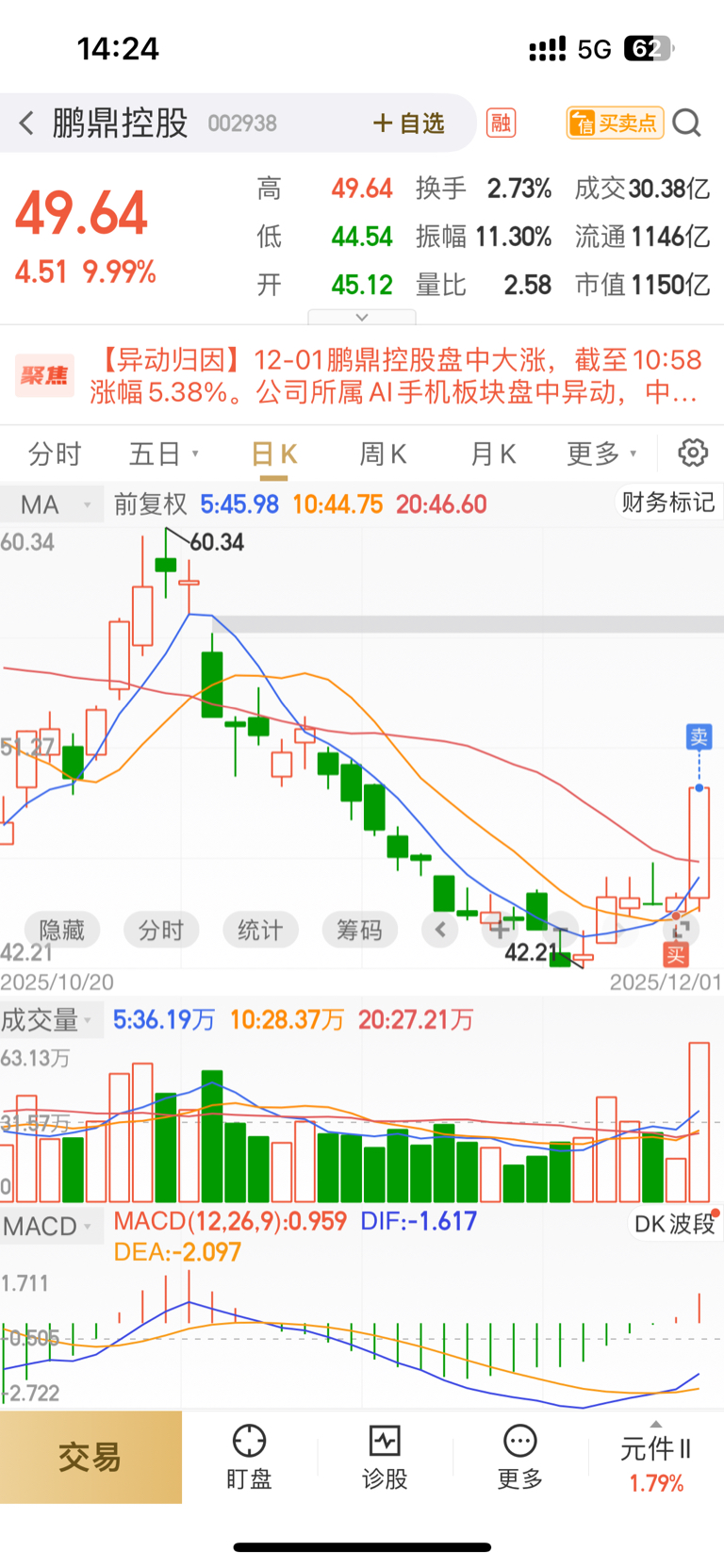
Task: Open 诊股 stock diagnosis
Action: click(x=385, y=1457)
